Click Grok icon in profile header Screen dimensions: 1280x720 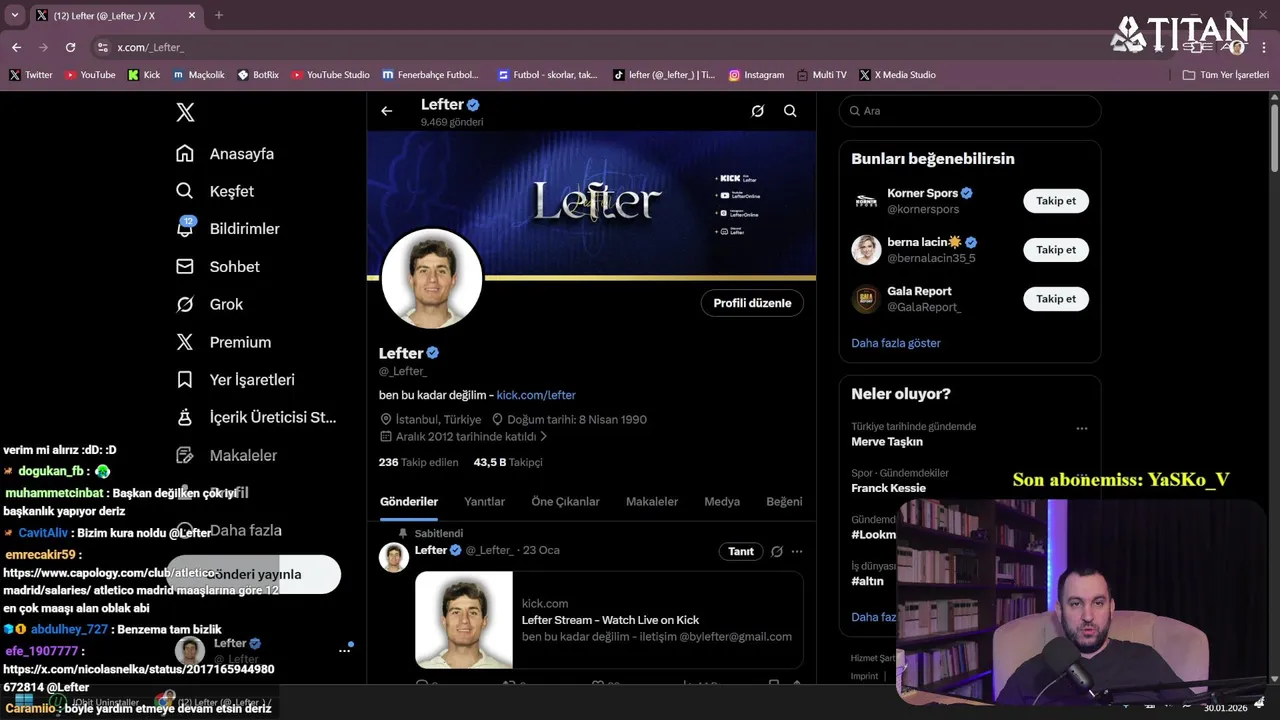tap(758, 111)
